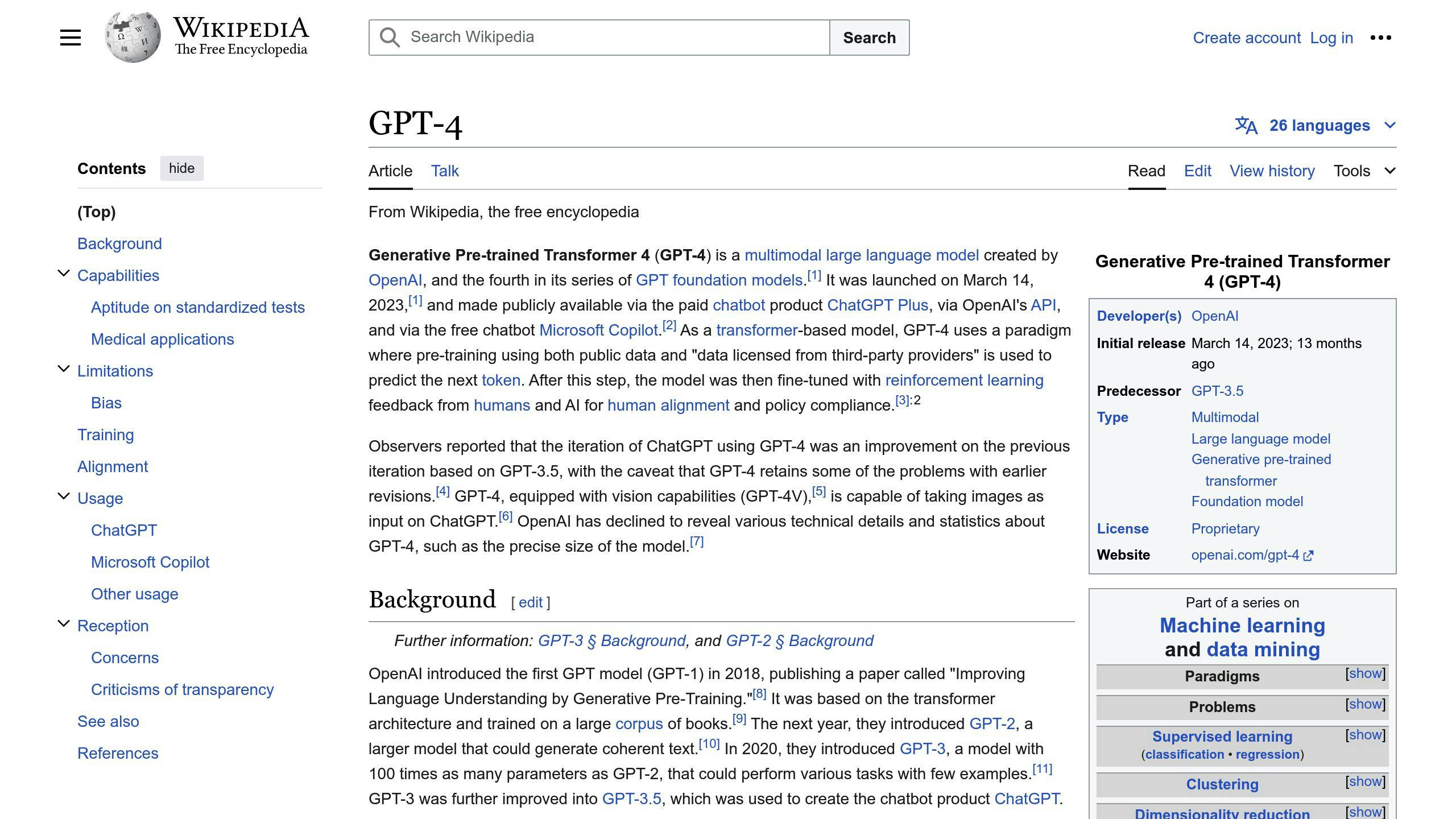
Task: Jump to Aptitude on standardized tests
Action: [x=198, y=307]
